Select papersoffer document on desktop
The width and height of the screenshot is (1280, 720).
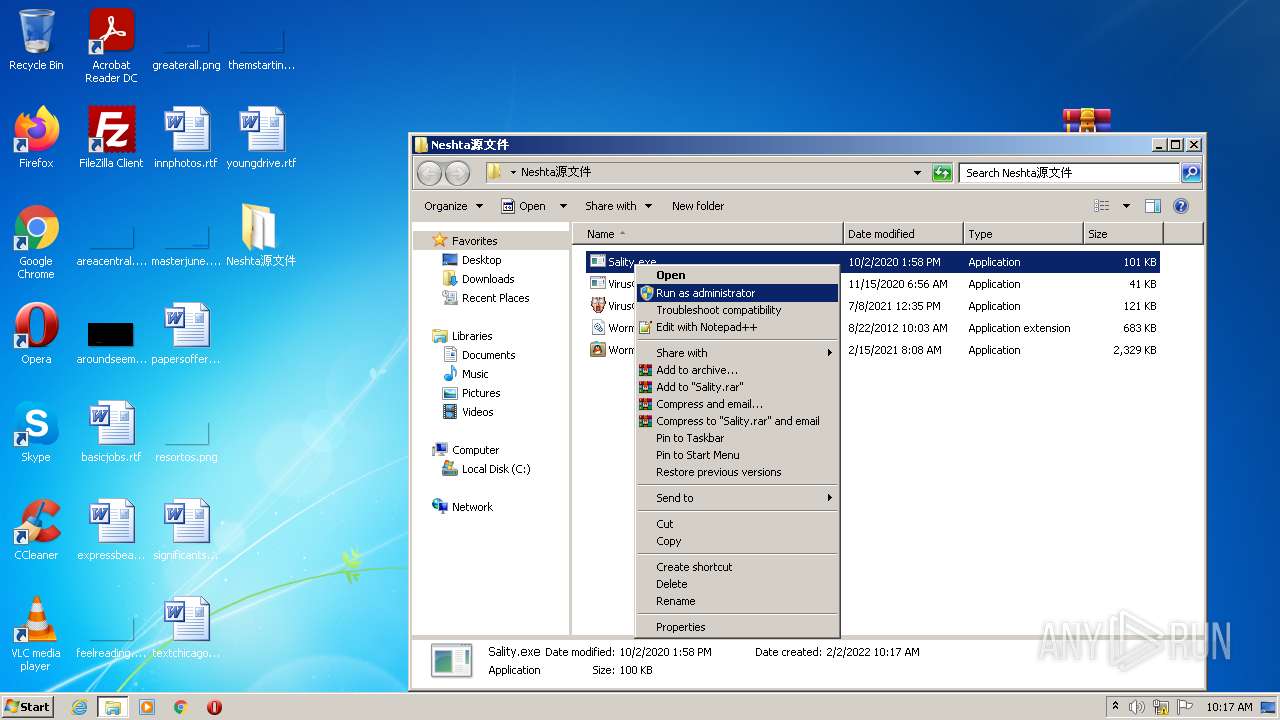(186, 334)
